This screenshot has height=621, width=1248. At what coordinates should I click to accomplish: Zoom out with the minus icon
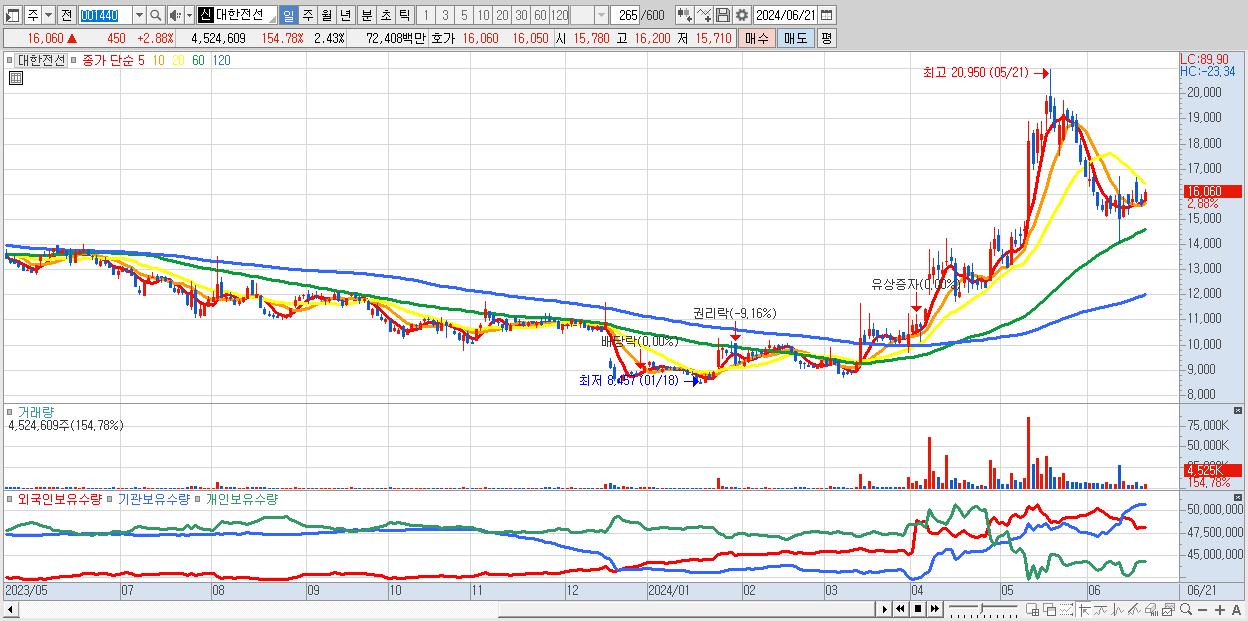point(1202,610)
